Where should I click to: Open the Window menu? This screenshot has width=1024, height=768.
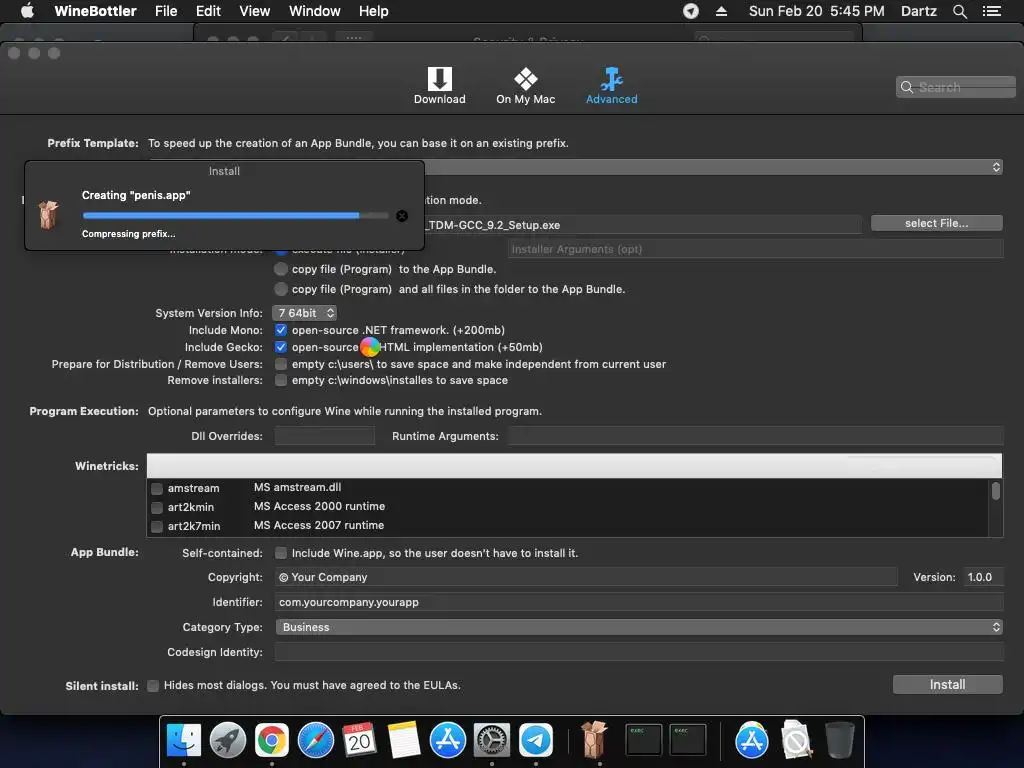coord(315,11)
